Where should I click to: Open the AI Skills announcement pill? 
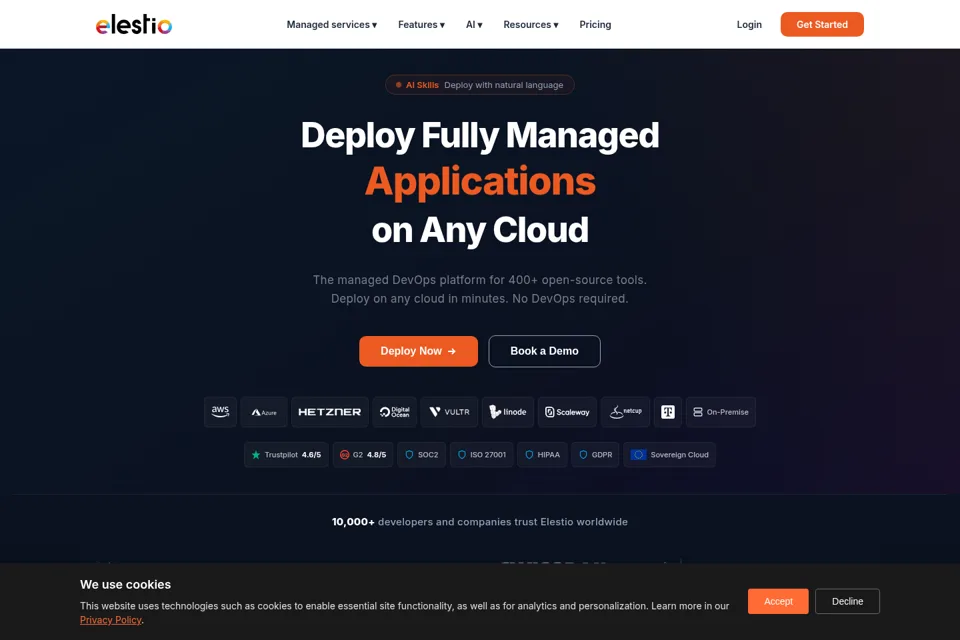(x=479, y=85)
